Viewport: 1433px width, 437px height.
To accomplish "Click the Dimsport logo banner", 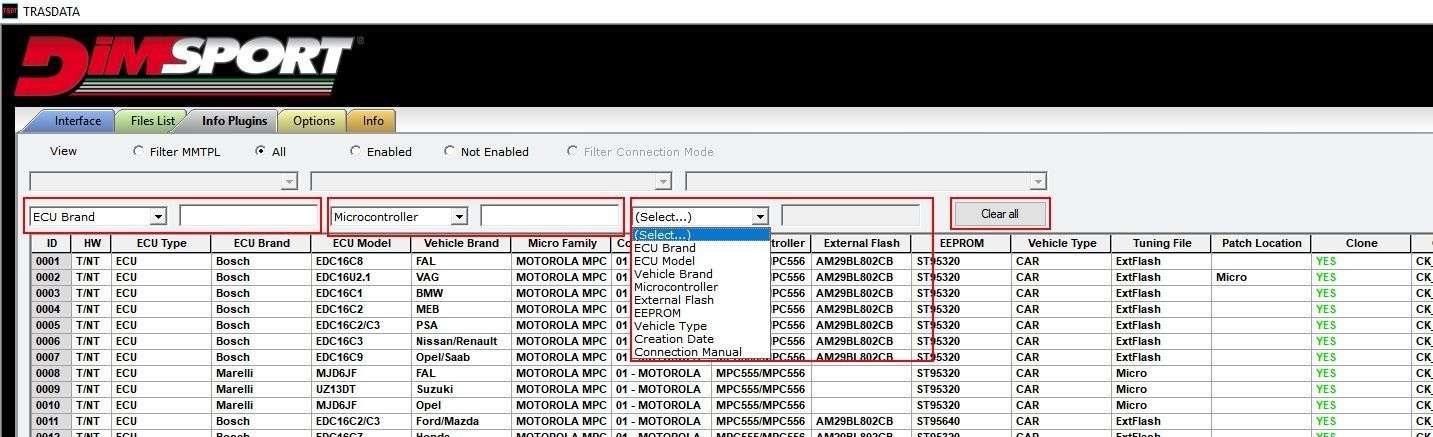I will coord(188,66).
